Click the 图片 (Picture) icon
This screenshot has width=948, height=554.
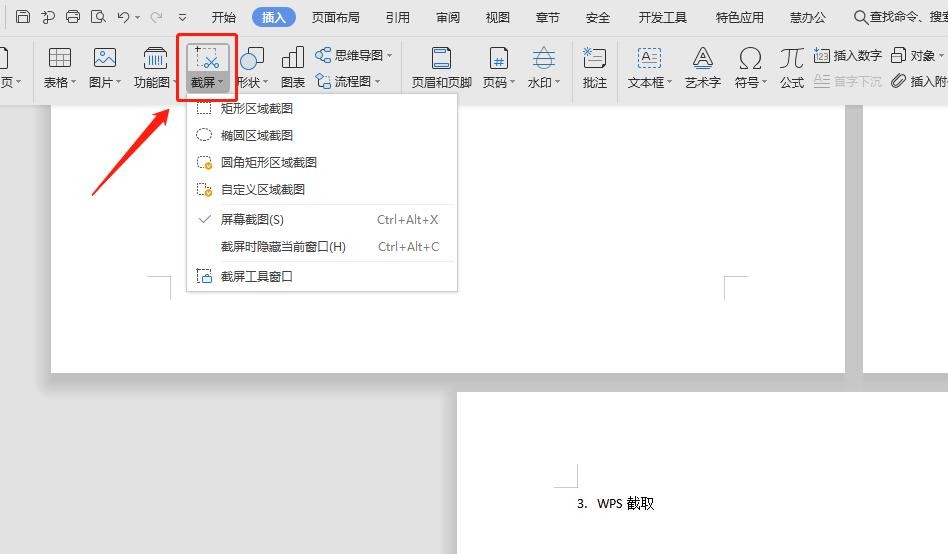tap(104, 59)
